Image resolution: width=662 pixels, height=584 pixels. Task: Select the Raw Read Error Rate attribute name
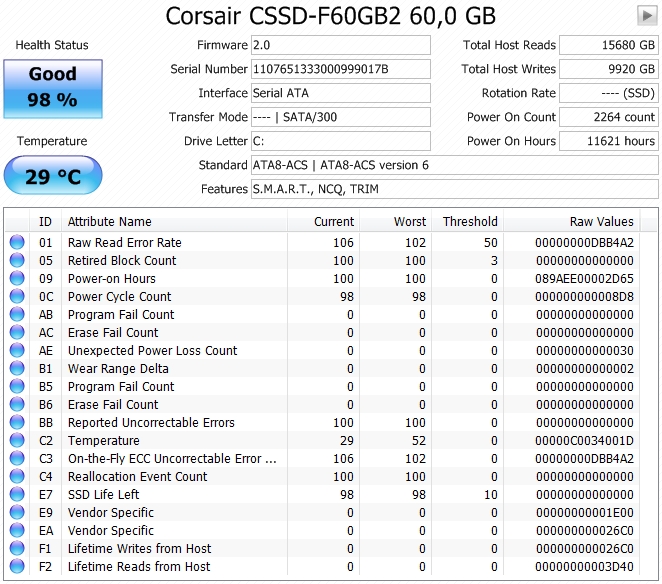coord(125,242)
